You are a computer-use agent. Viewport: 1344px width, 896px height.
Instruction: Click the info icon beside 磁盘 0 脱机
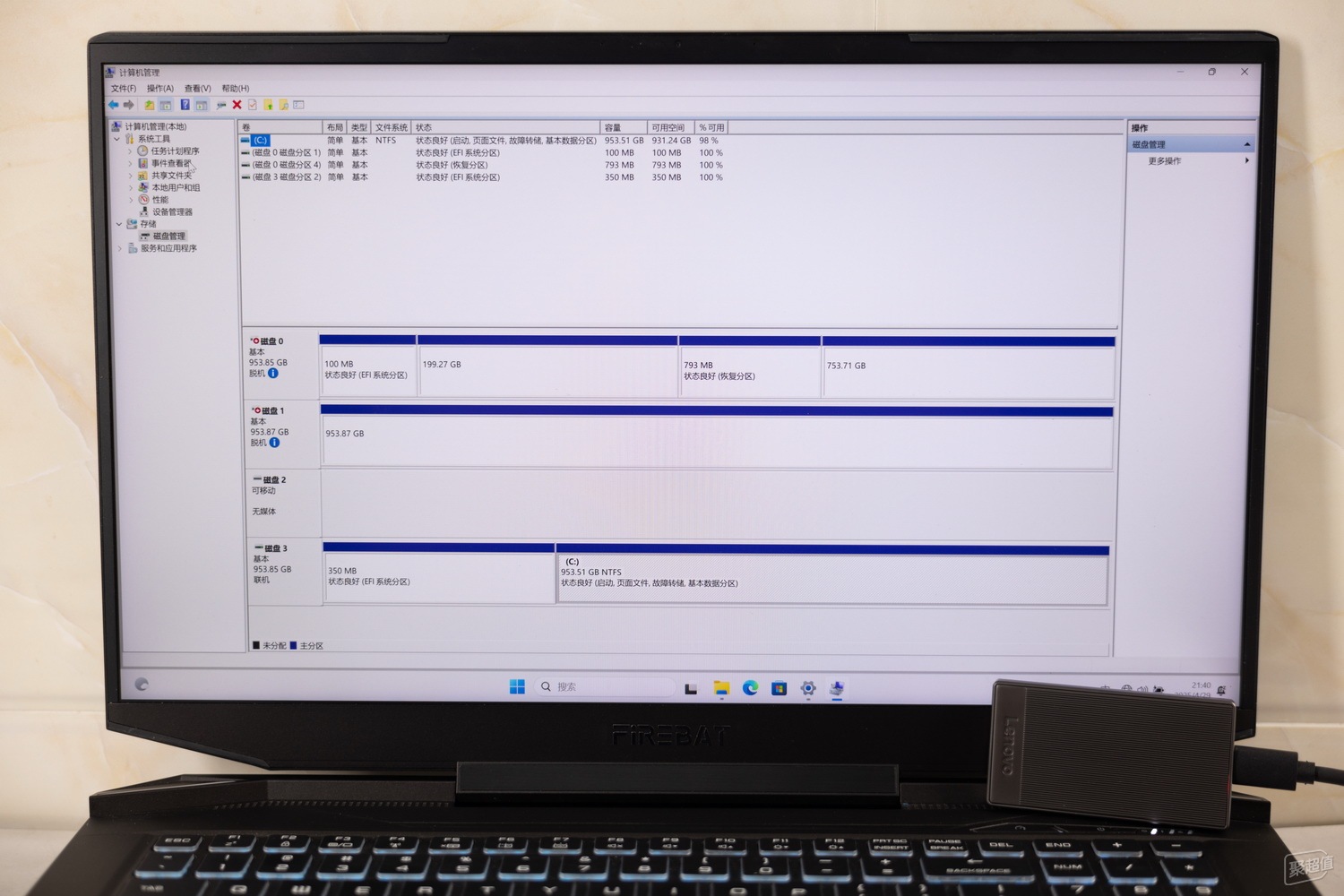tap(273, 373)
